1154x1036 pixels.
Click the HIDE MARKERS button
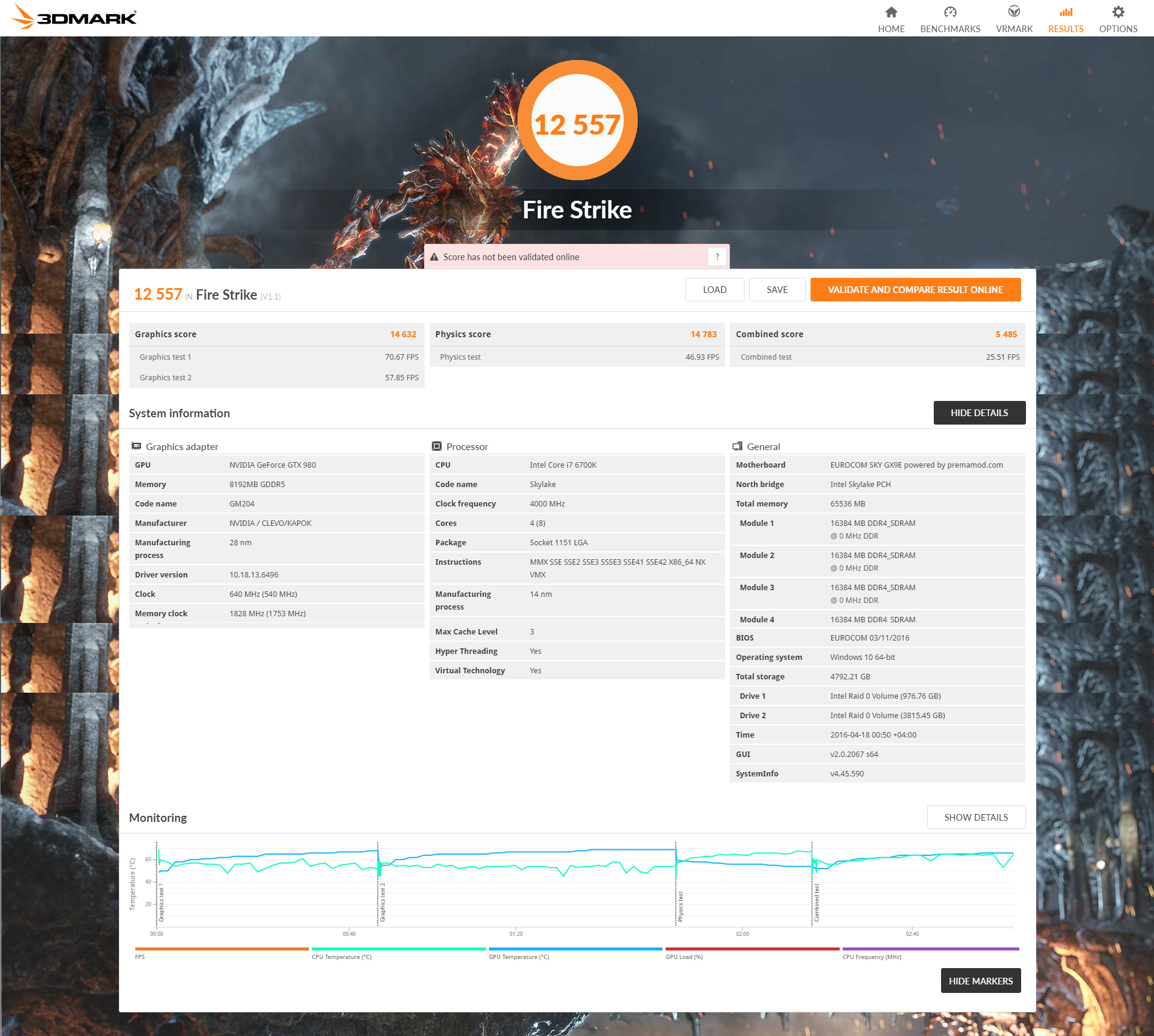point(980,981)
